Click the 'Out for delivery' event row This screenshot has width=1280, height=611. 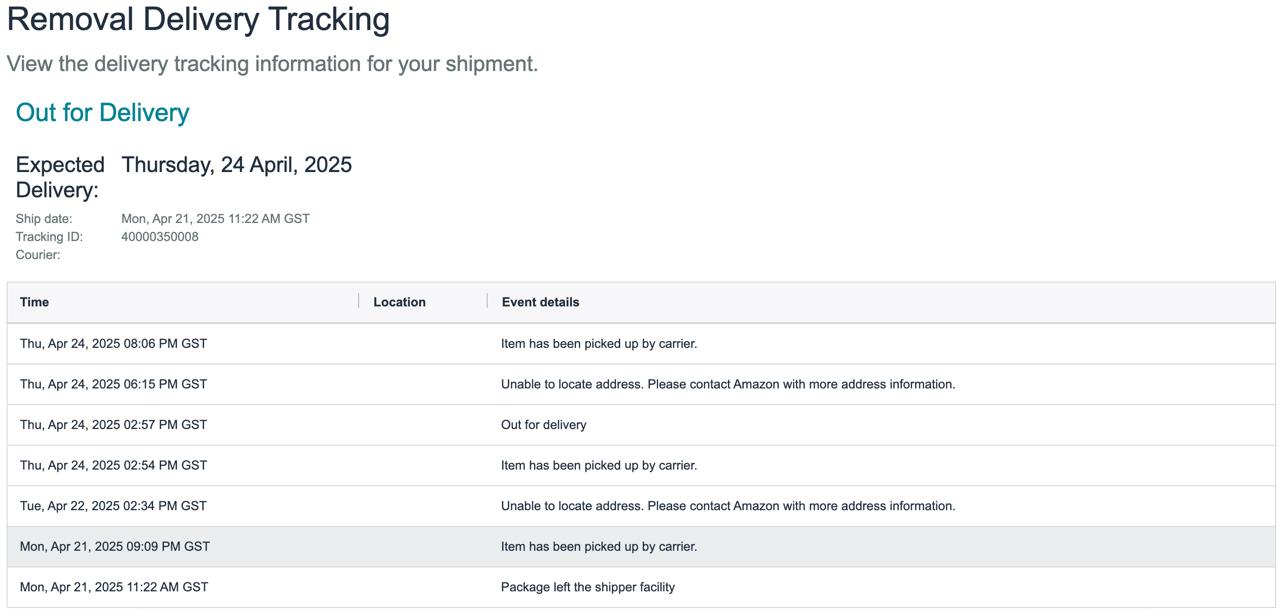click(x=641, y=425)
